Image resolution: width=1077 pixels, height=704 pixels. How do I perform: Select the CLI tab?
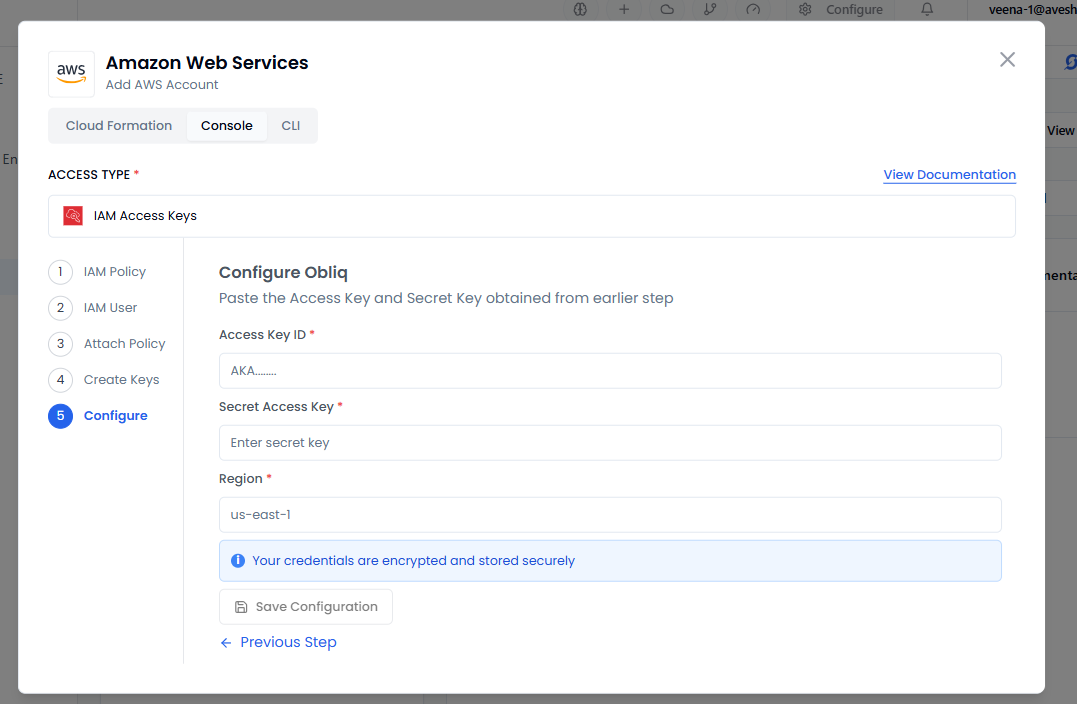click(x=290, y=126)
